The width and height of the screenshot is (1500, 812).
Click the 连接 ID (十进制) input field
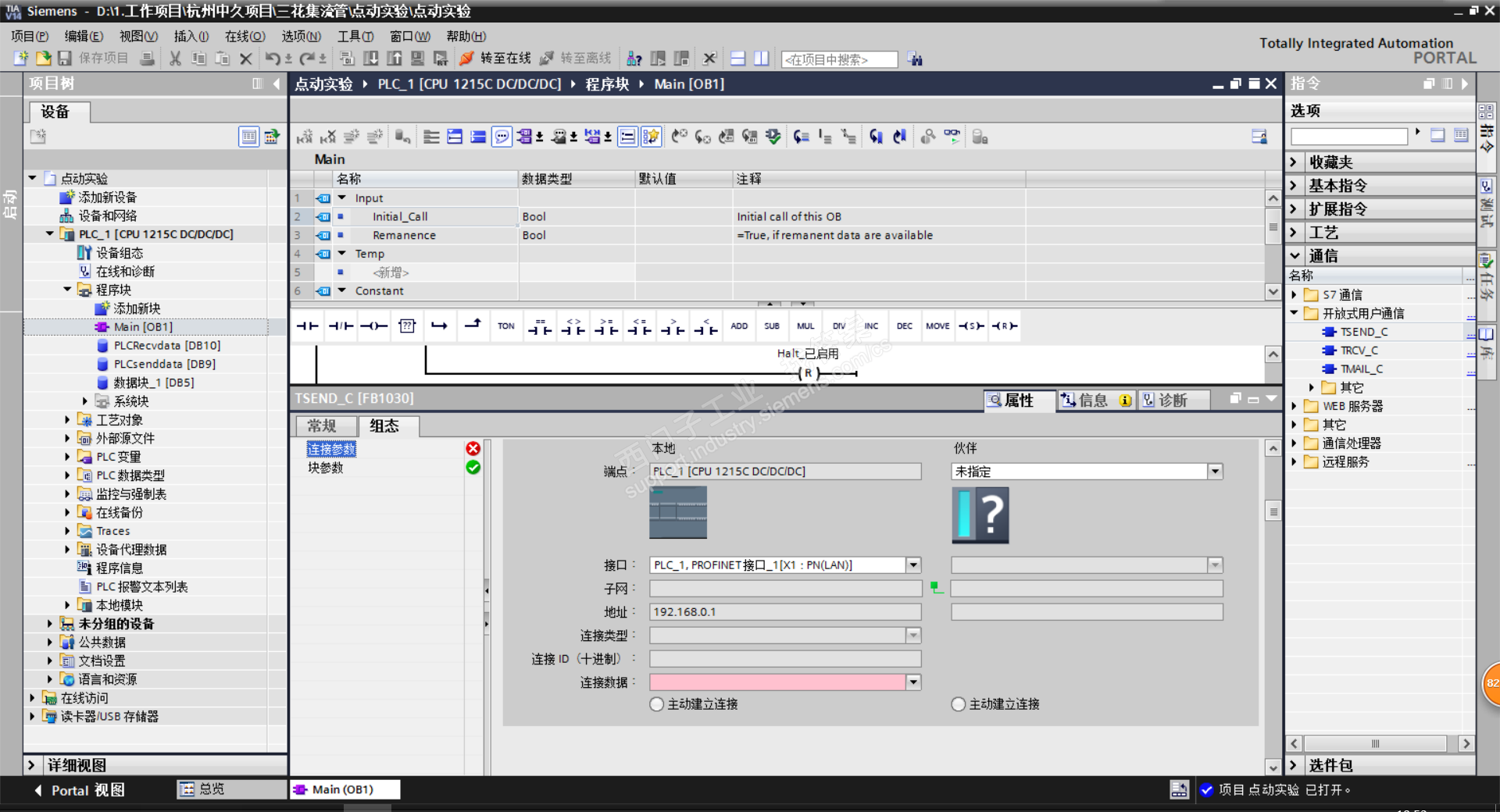point(785,659)
